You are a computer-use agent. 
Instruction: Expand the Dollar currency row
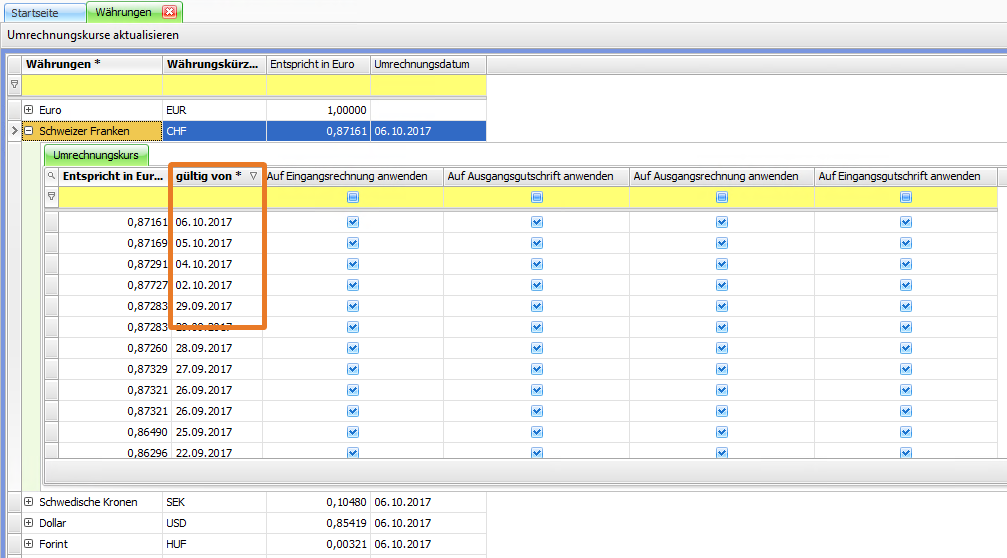[x=29, y=523]
